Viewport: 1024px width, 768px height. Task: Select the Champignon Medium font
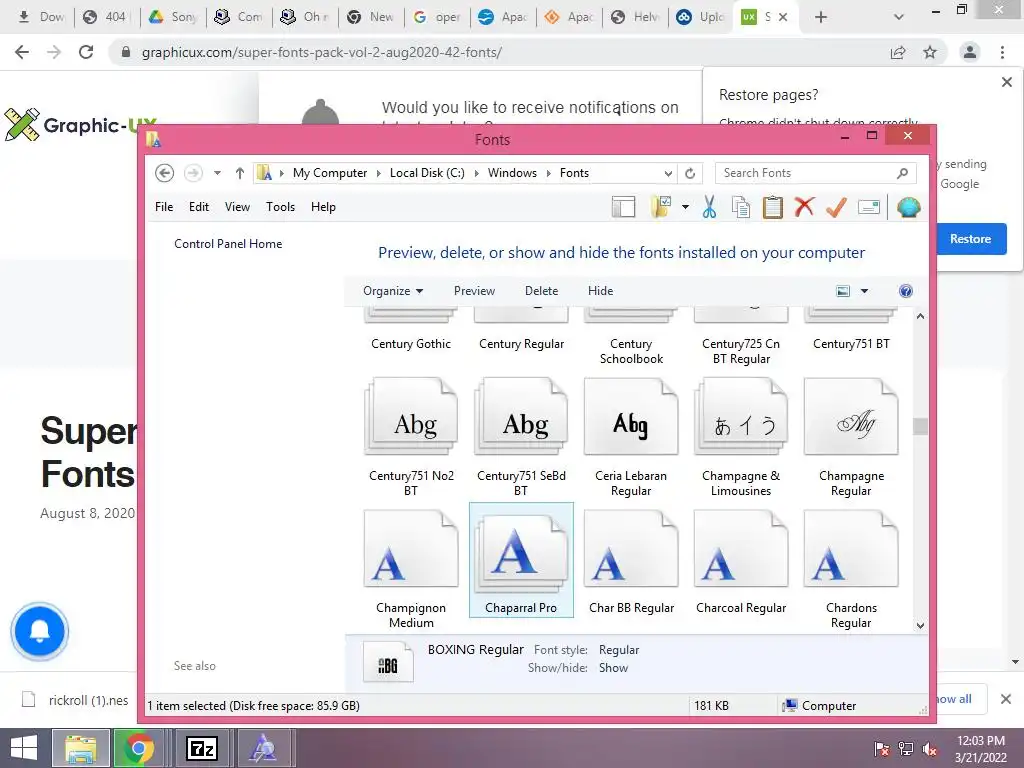(x=411, y=568)
